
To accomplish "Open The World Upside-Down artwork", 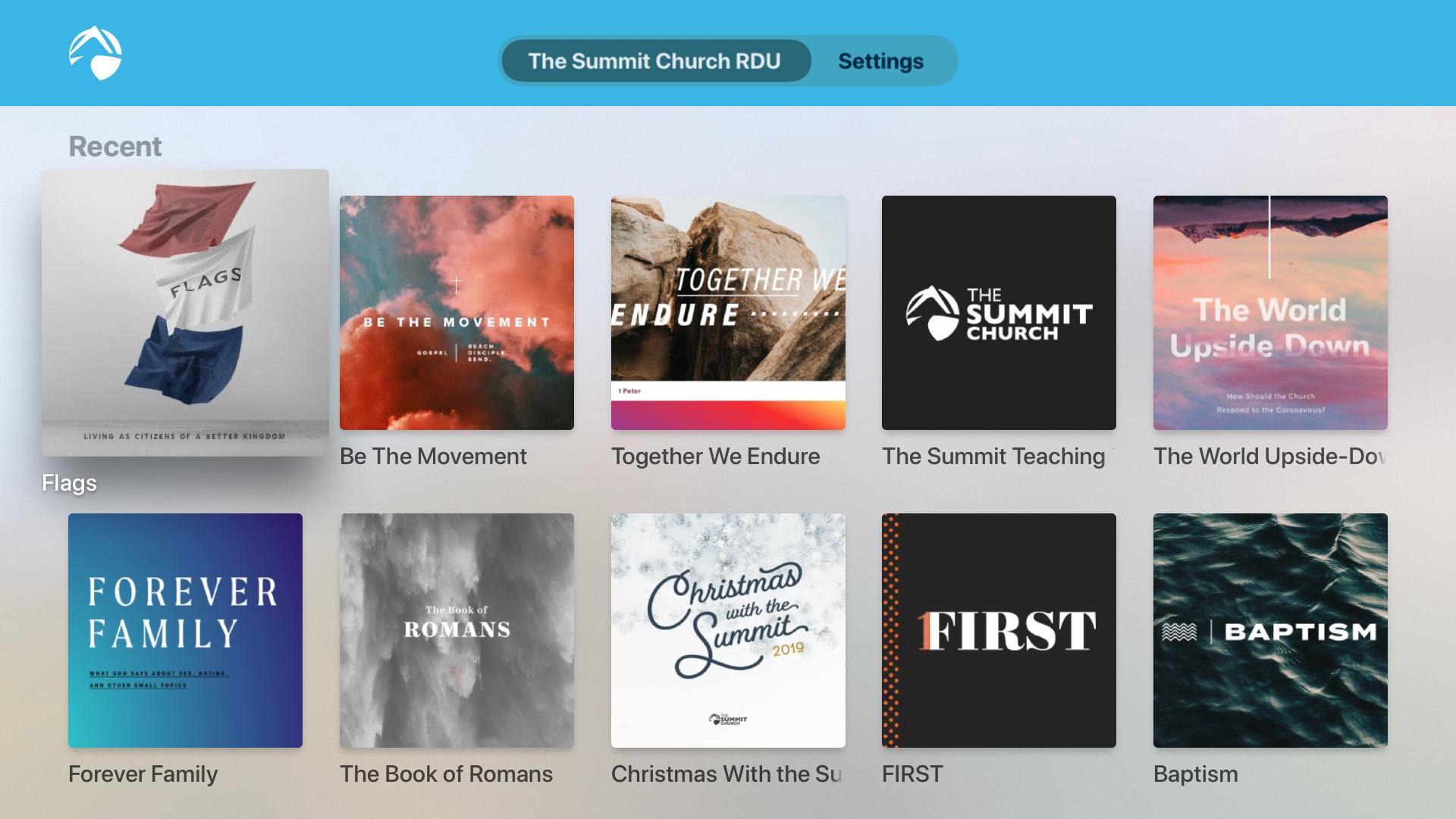I will (x=1270, y=312).
